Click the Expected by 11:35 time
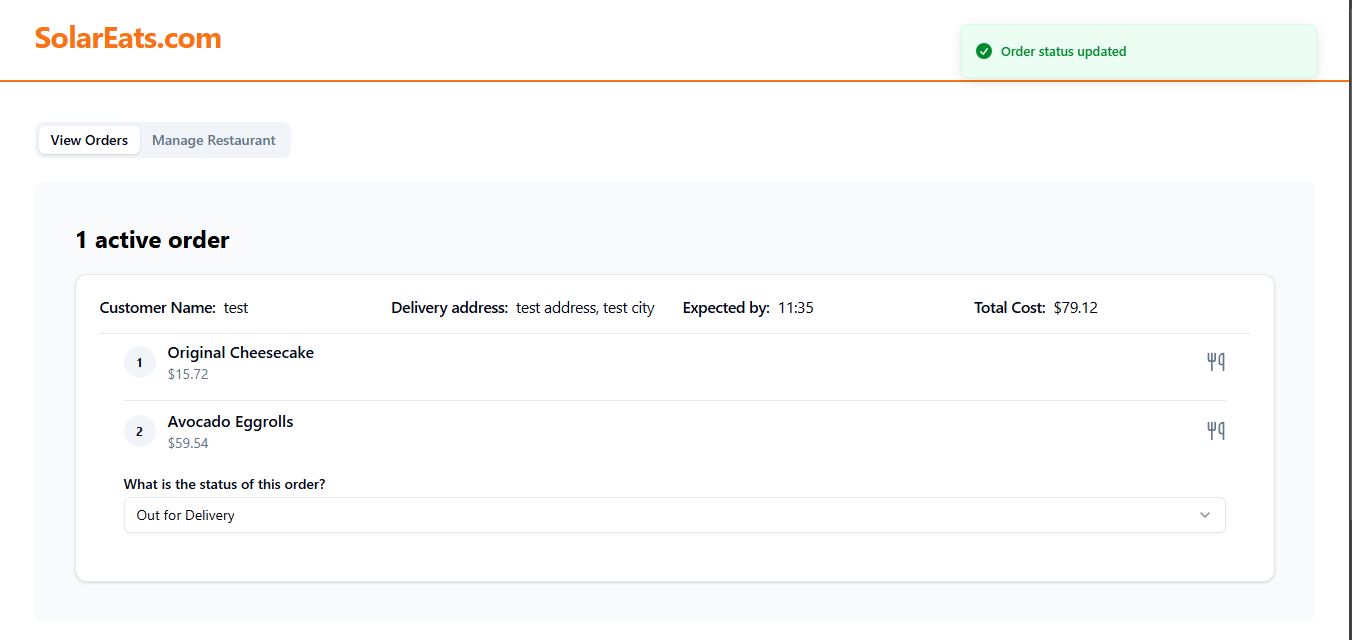 point(796,308)
